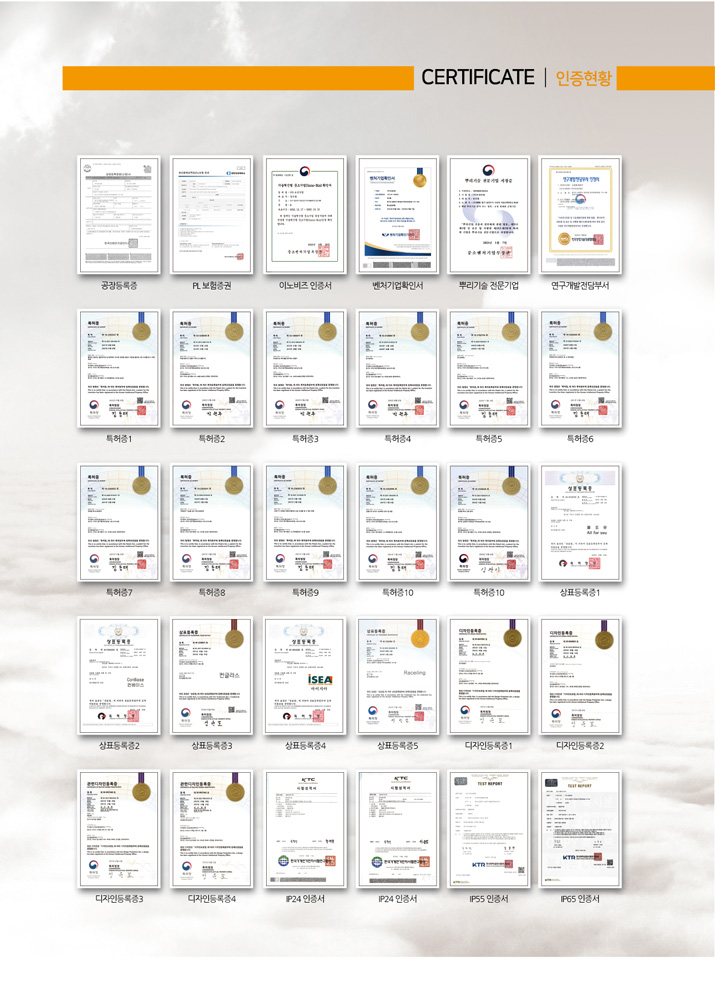Click the caption text 공장등록증
The width and height of the screenshot is (715, 1000).
coord(119,286)
